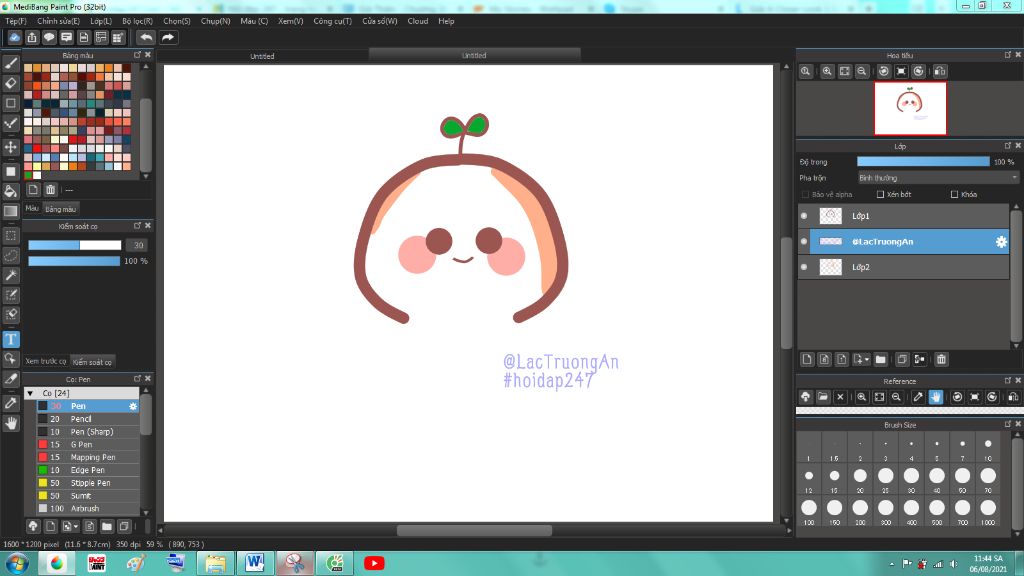The image size is (1024, 576).
Task: Open Microsoft Word from the taskbar
Action: [x=255, y=563]
